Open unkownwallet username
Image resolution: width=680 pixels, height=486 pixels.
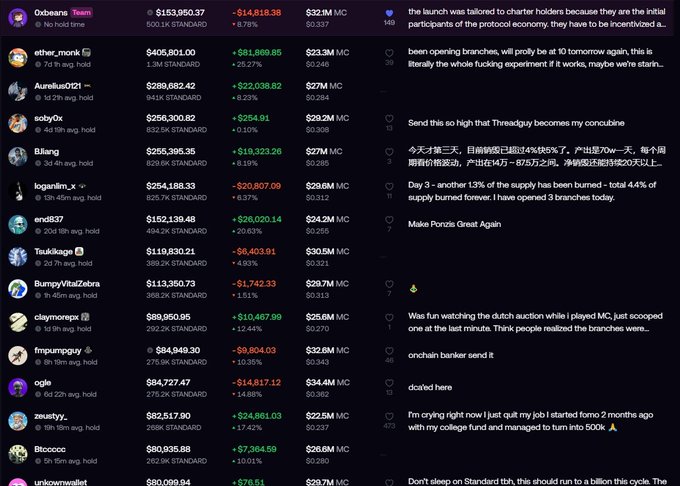point(61,482)
